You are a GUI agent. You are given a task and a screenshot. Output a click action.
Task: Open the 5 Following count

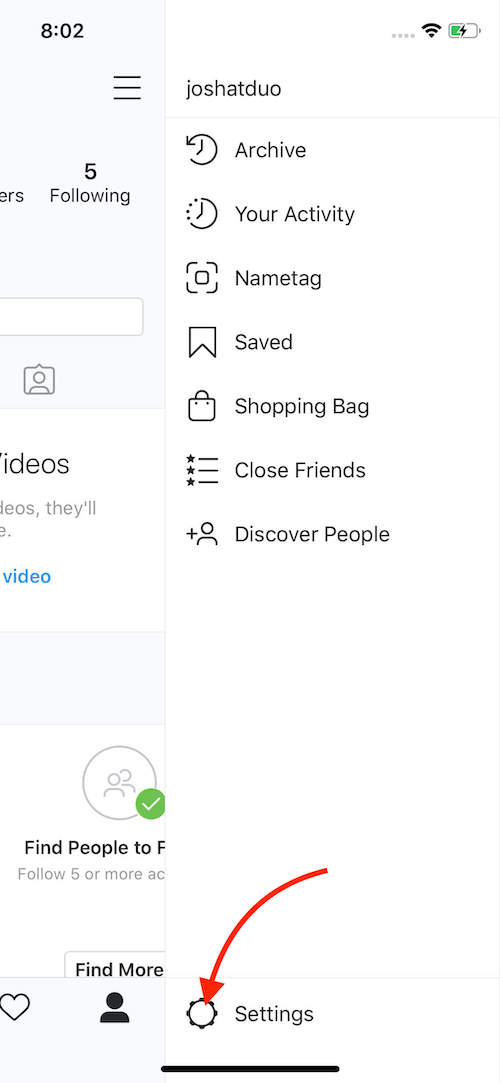(x=90, y=183)
